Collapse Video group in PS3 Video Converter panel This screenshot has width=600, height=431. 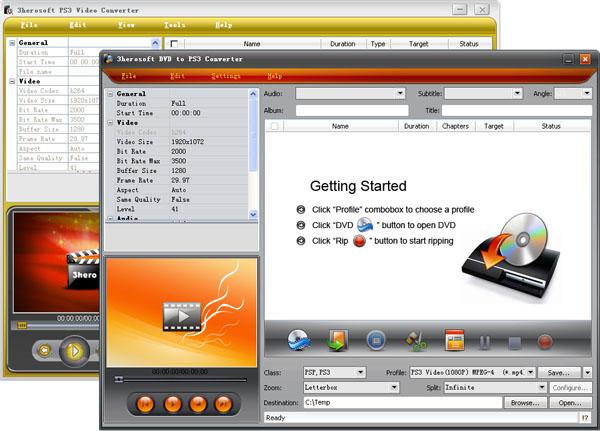[12, 81]
